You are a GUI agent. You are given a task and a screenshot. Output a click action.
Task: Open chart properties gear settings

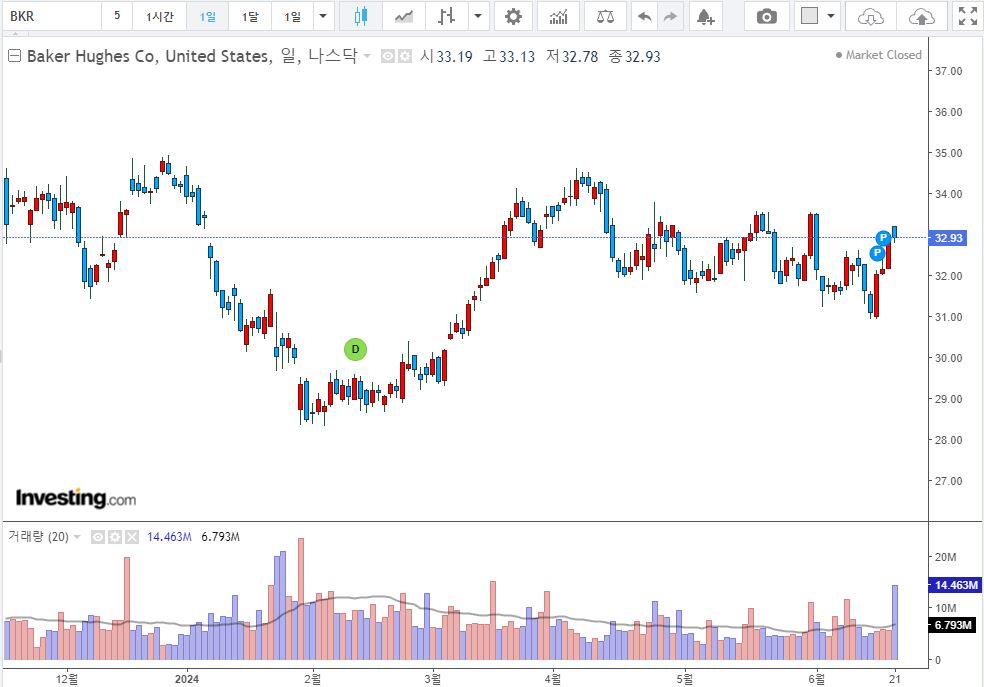pyautogui.click(x=513, y=16)
